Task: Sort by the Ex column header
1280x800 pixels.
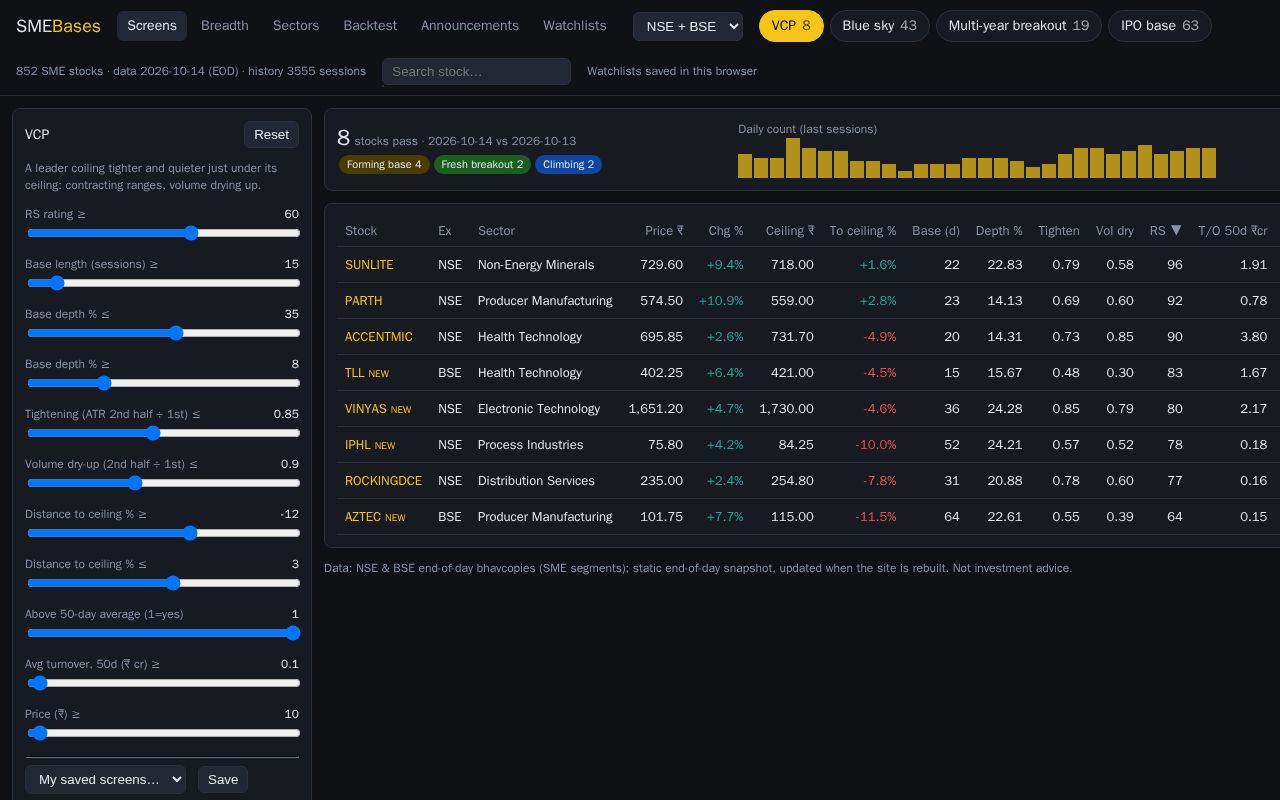Action: [445, 231]
